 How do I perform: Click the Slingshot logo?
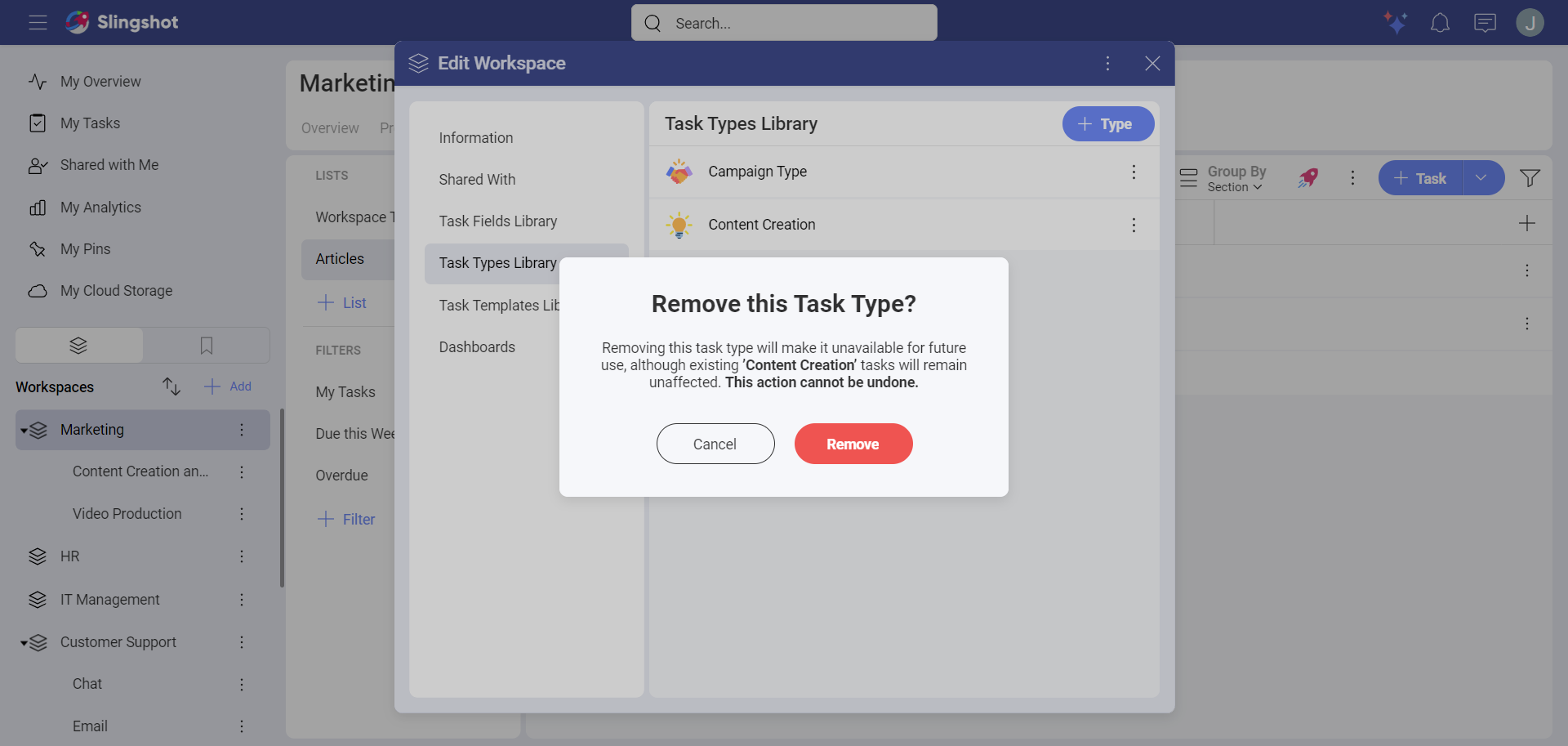click(122, 22)
